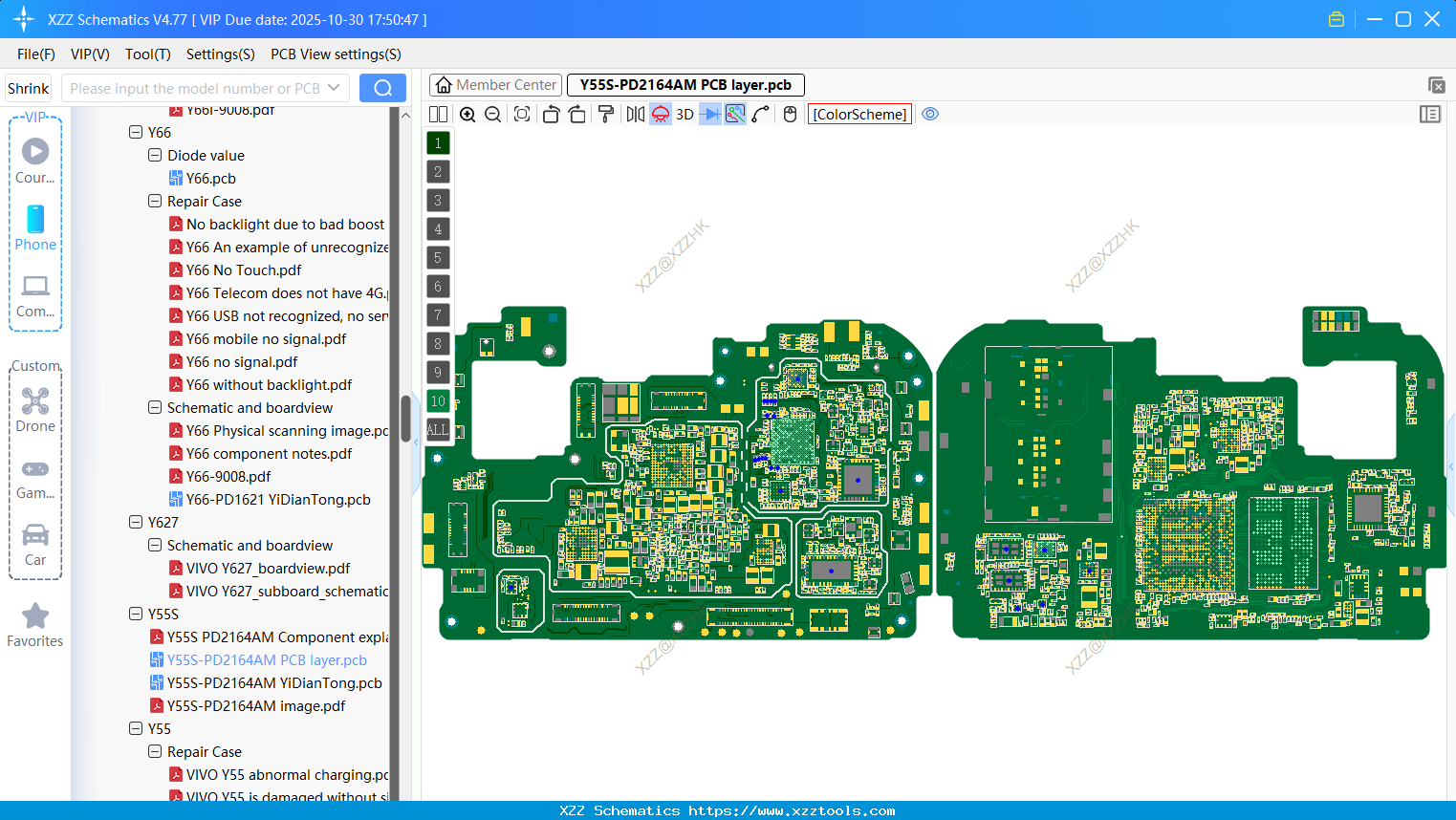The width and height of the screenshot is (1456, 820).
Task: Toggle the red component highlight mode
Action: pyautogui.click(x=660, y=114)
